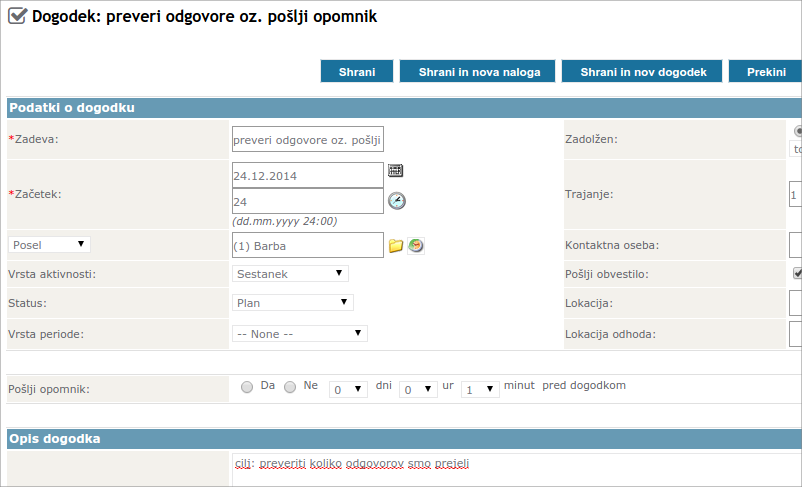The image size is (802, 487).
Task: Open the calendar date picker icon
Action: click(x=395, y=171)
